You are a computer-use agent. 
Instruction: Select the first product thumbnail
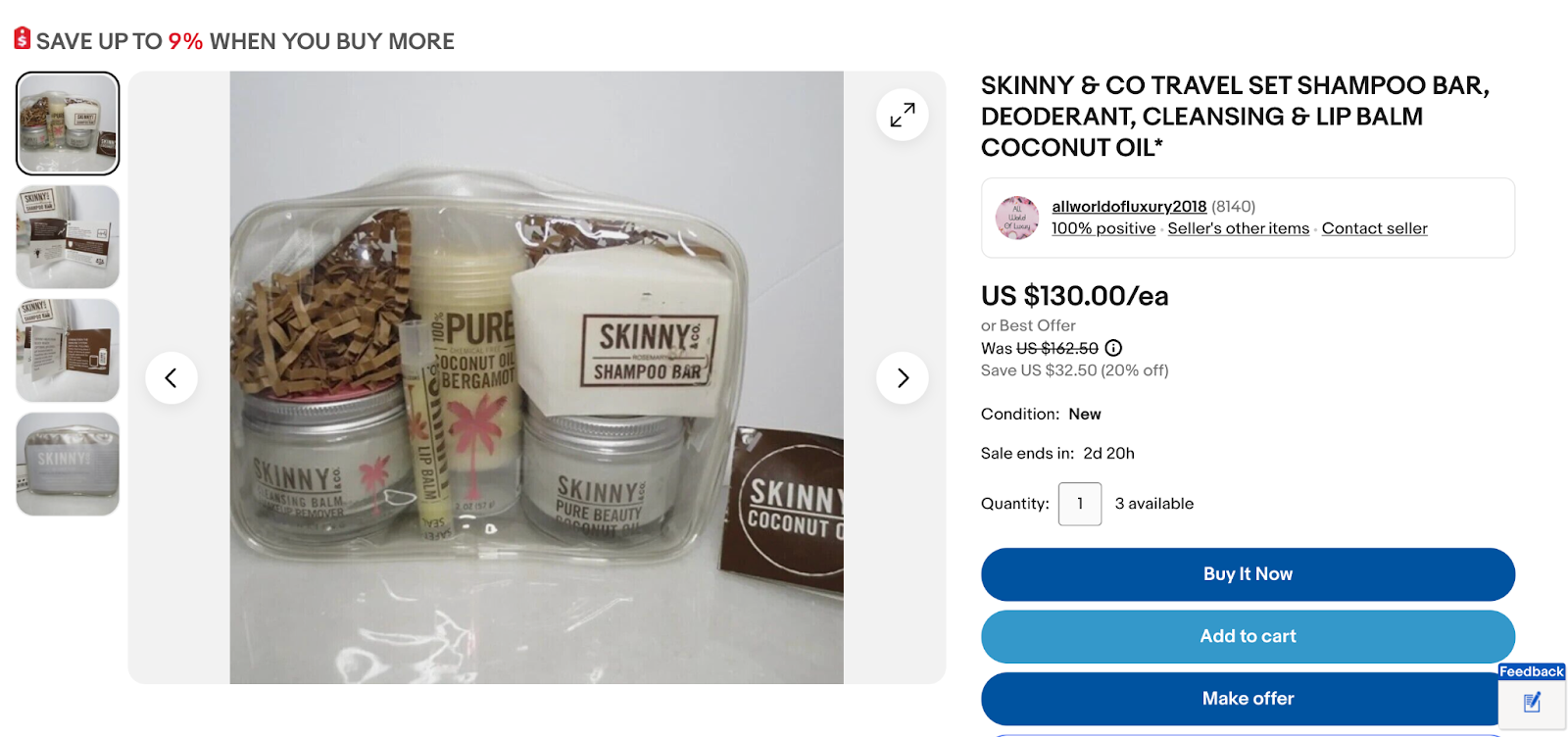[x=67, y=123]
